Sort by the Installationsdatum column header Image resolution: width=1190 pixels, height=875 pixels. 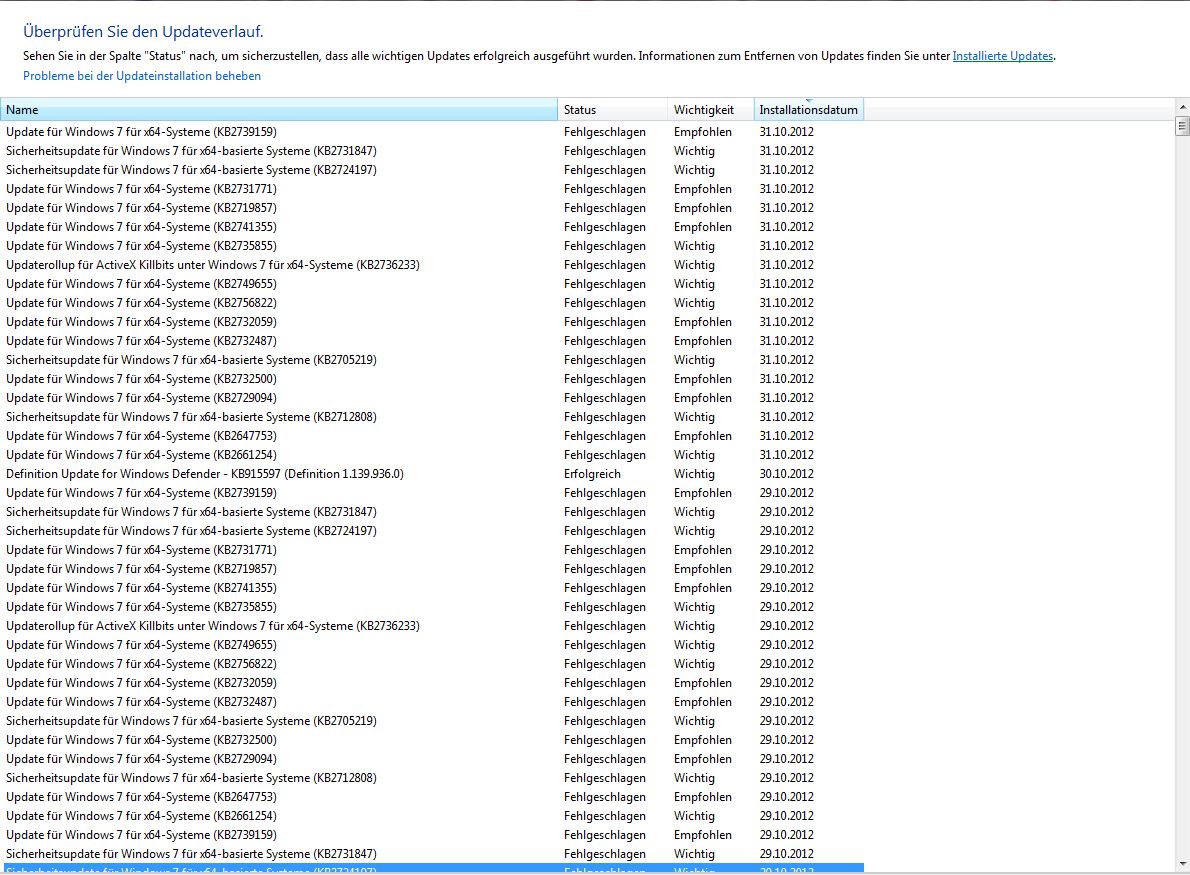coord(808,109)
